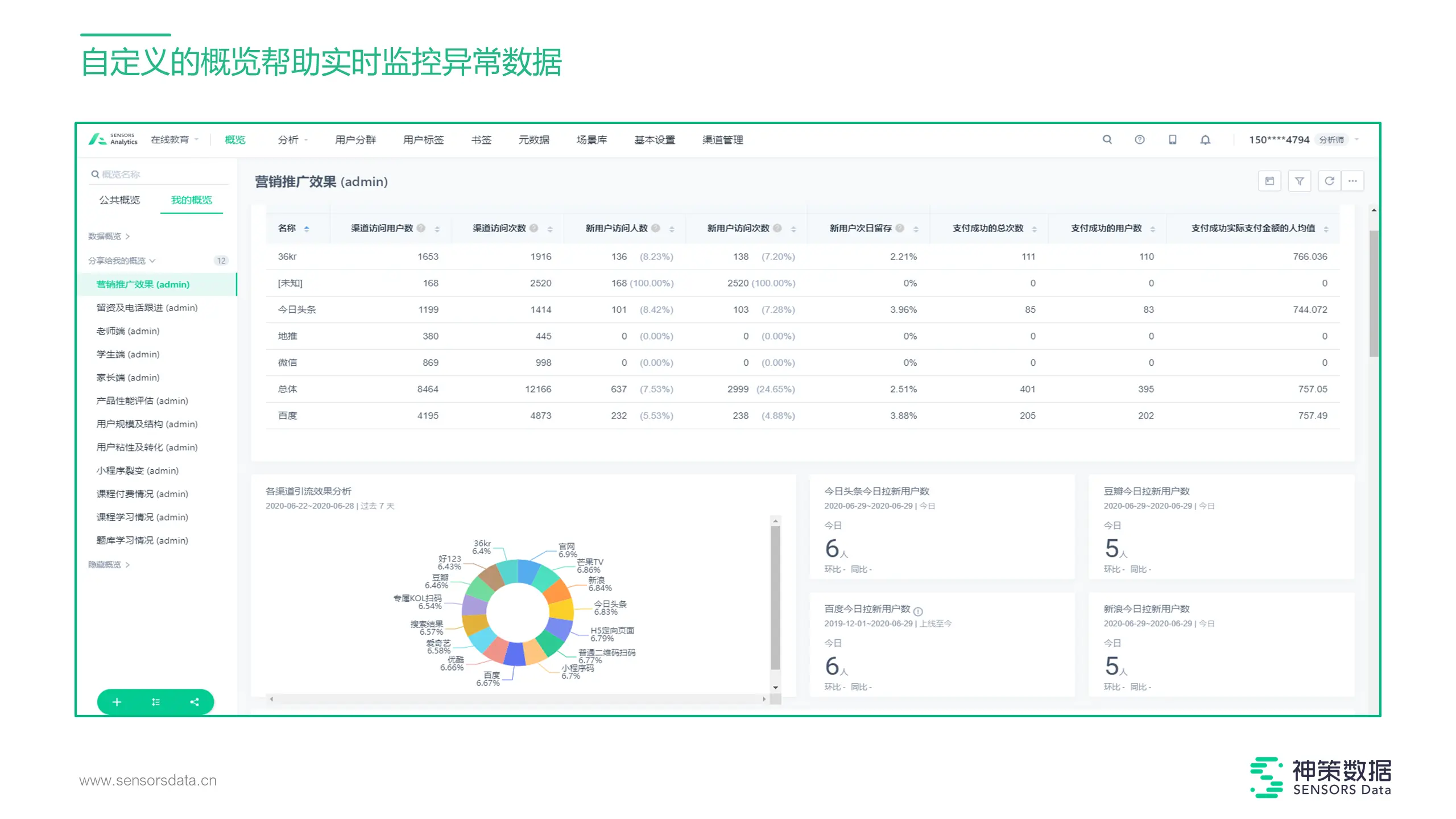This screenshot has height=819, width=1456.
Task: Switch to the 公共概览 tab
Action: click(x=119, y=200)
